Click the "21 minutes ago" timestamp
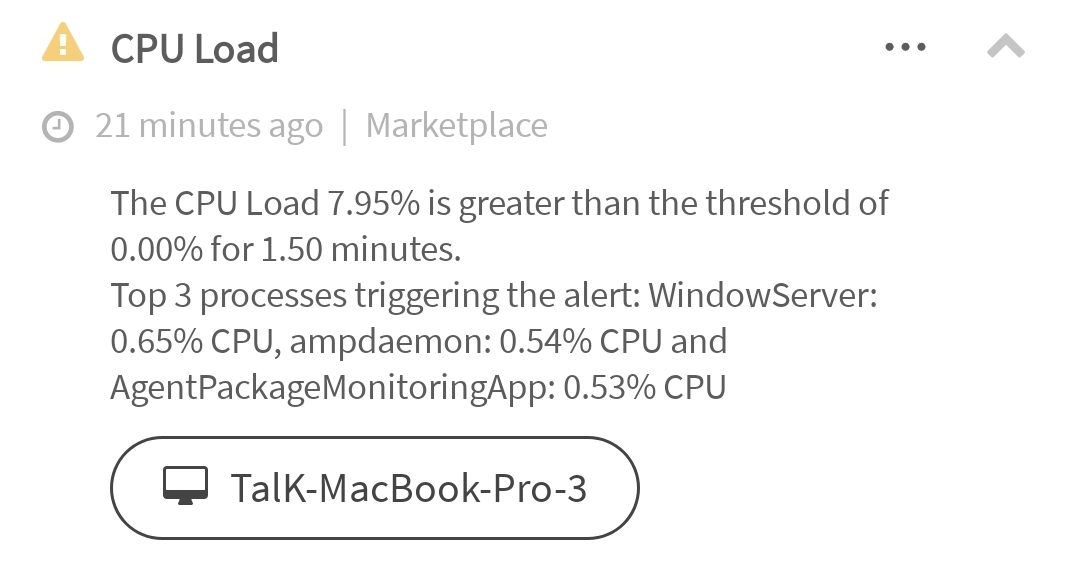This screenshot has height=582, width=1080. click(209, 126)
